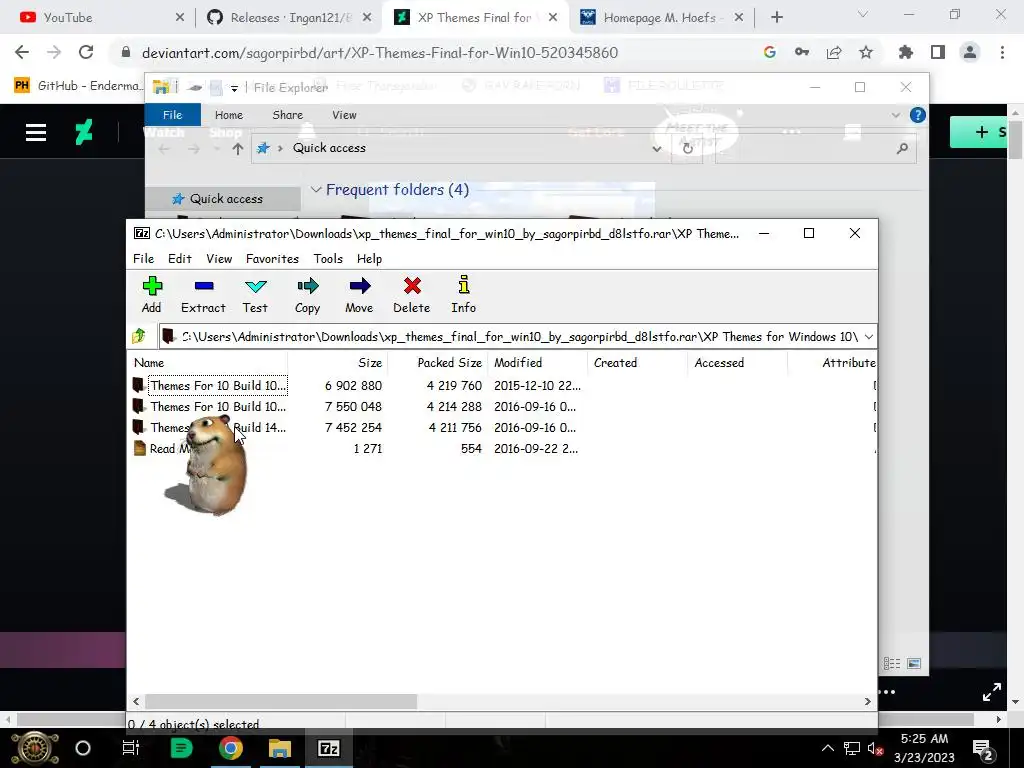Open Chrome from the taskbar
Screen dimensions: 1024x768
click(231, 748)
